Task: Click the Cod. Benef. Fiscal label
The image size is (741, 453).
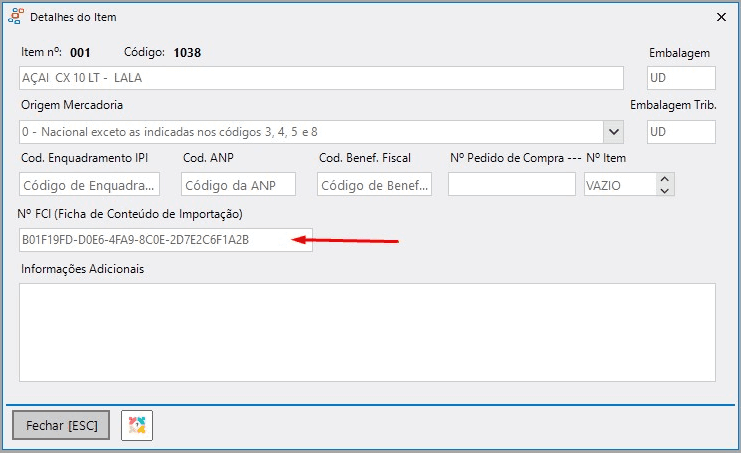Action: tap(365, 158)
